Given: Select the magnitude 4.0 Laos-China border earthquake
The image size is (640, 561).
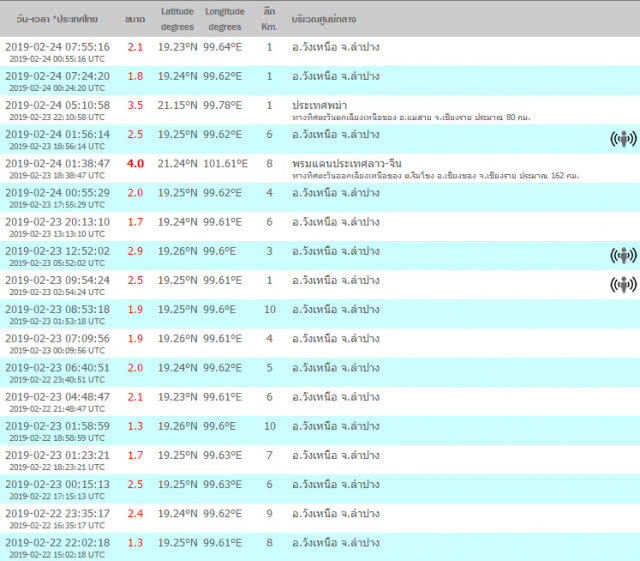Looking at the screenshot, I should (x=320, y=168).
